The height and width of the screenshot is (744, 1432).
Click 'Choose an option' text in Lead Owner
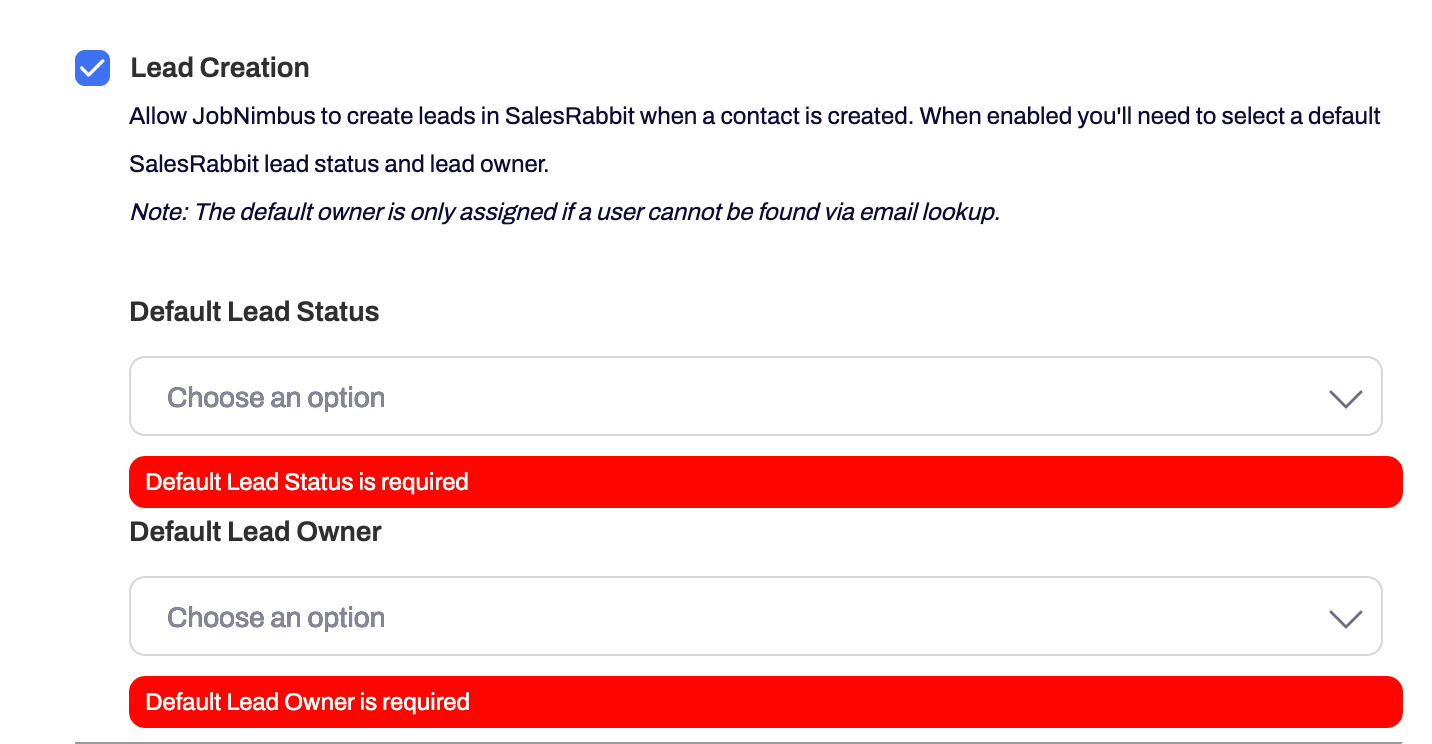pos(276,618)
